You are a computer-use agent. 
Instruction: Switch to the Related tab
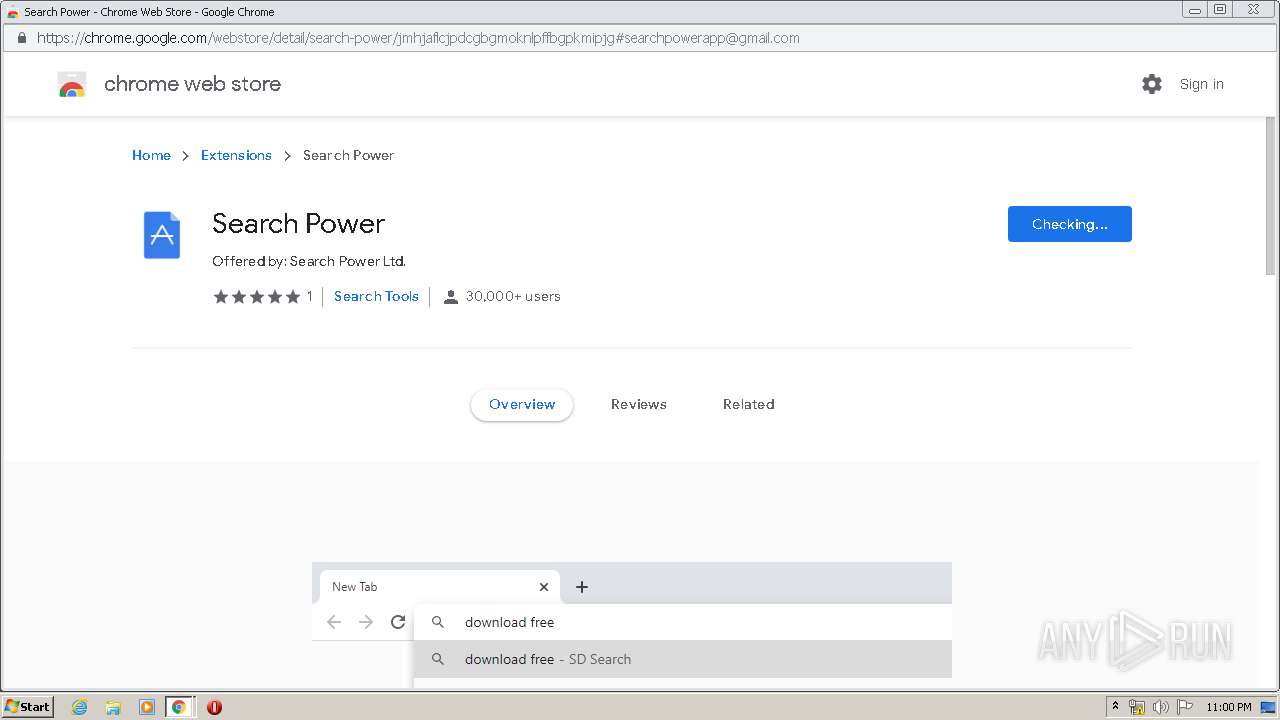tap(749, 404)
